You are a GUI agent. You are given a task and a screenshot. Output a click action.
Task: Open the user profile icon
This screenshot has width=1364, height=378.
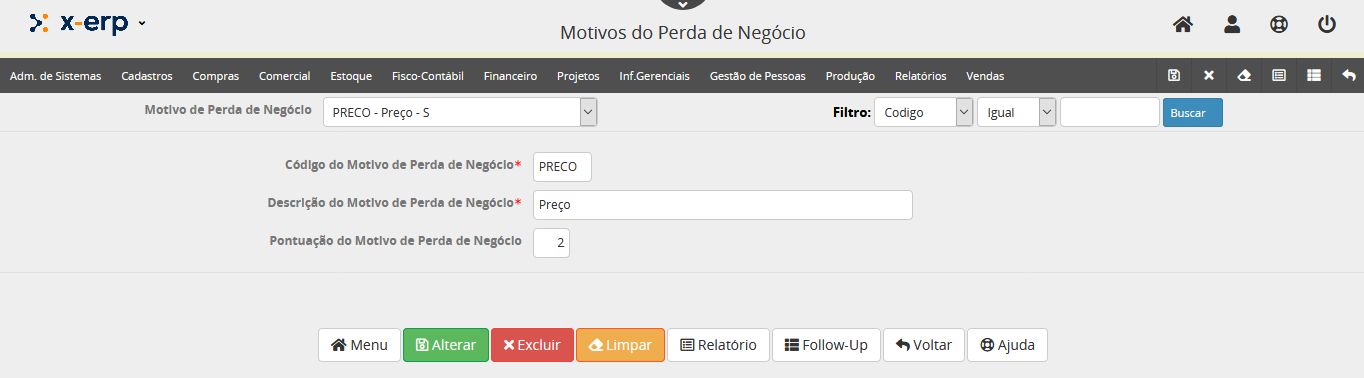point(1232,25)
